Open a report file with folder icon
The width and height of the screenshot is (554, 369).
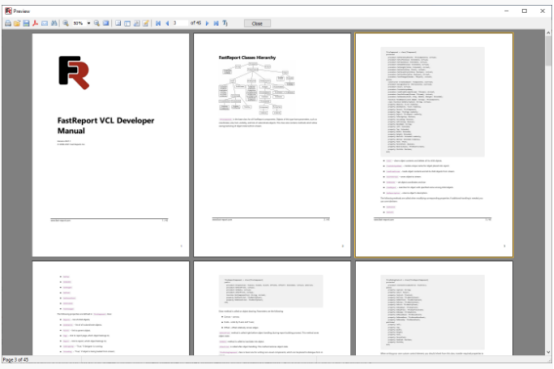[x=17, y=23]
